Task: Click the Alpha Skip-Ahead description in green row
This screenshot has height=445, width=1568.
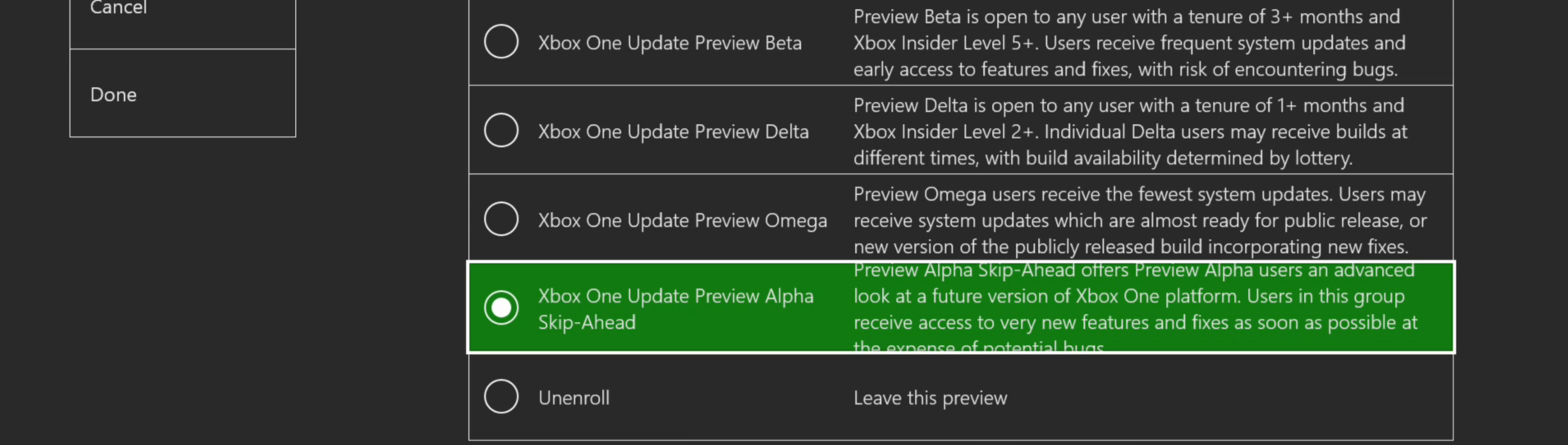Action: pos(1135,309)
